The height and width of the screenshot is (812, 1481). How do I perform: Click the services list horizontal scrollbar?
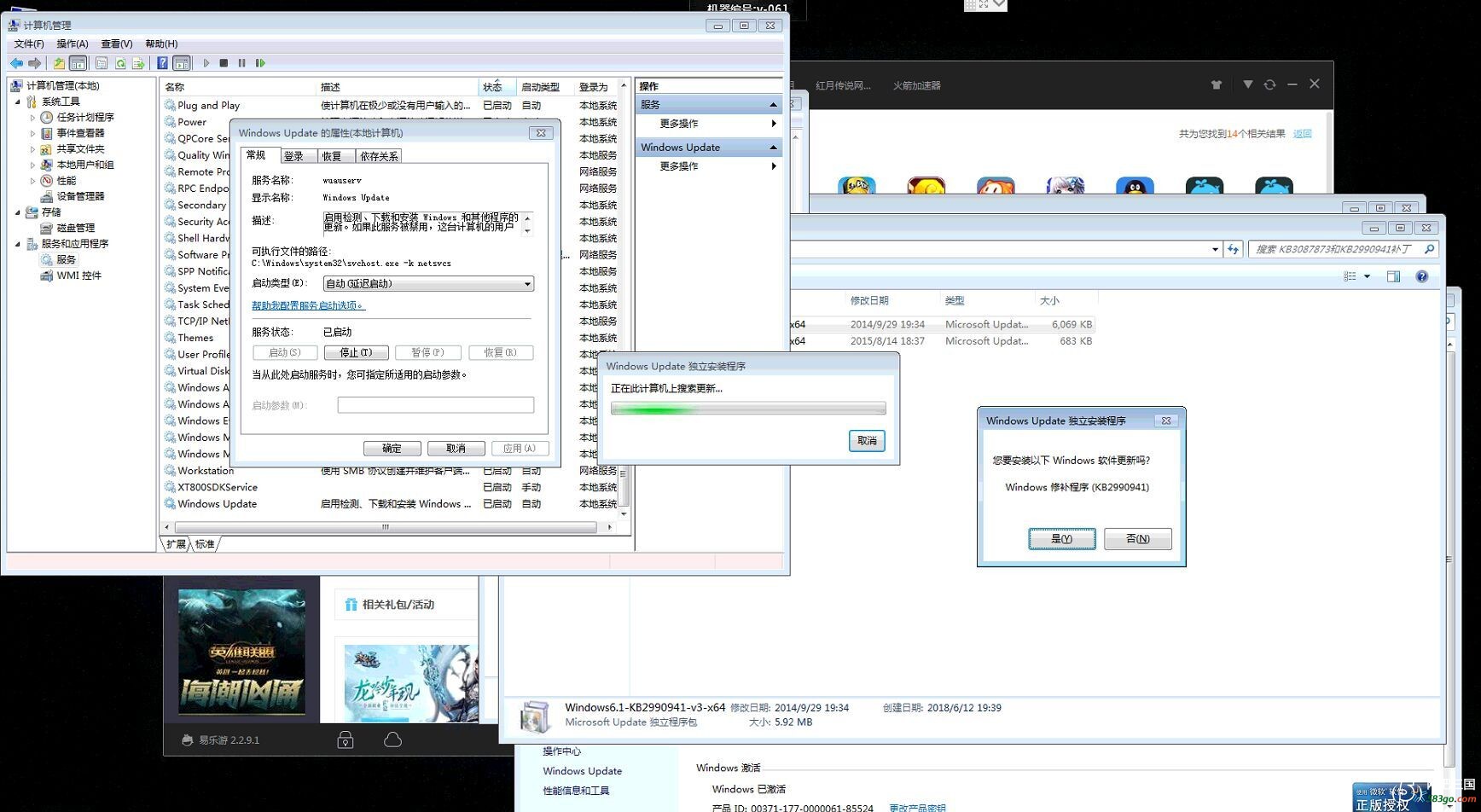(x=387, y=527)
